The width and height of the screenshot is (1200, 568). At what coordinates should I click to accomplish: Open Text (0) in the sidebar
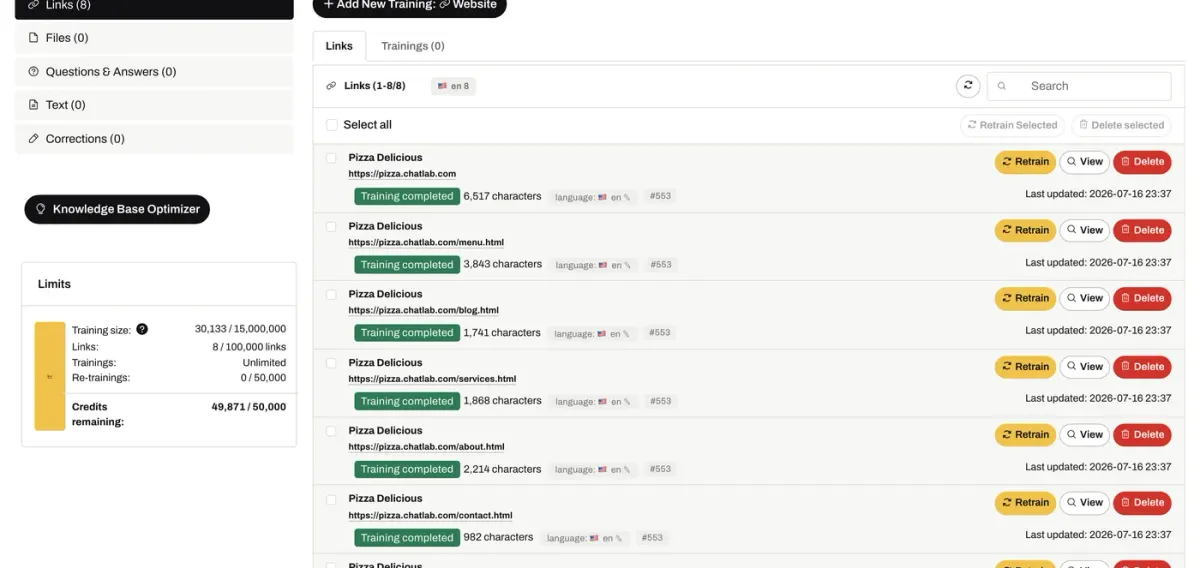154,105
